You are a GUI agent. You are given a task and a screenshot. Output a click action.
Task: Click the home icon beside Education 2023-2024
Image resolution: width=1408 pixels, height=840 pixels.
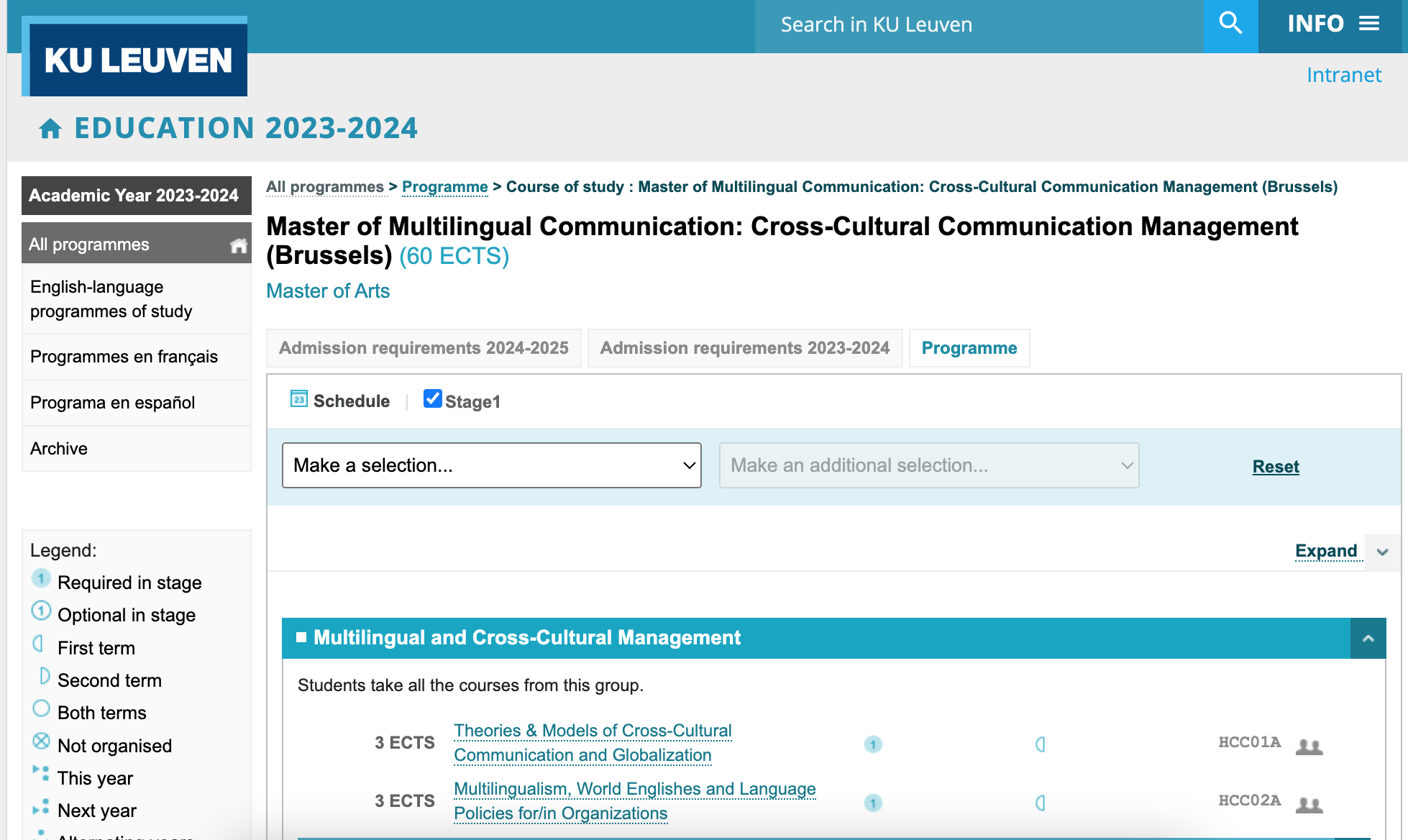(50, 129)
